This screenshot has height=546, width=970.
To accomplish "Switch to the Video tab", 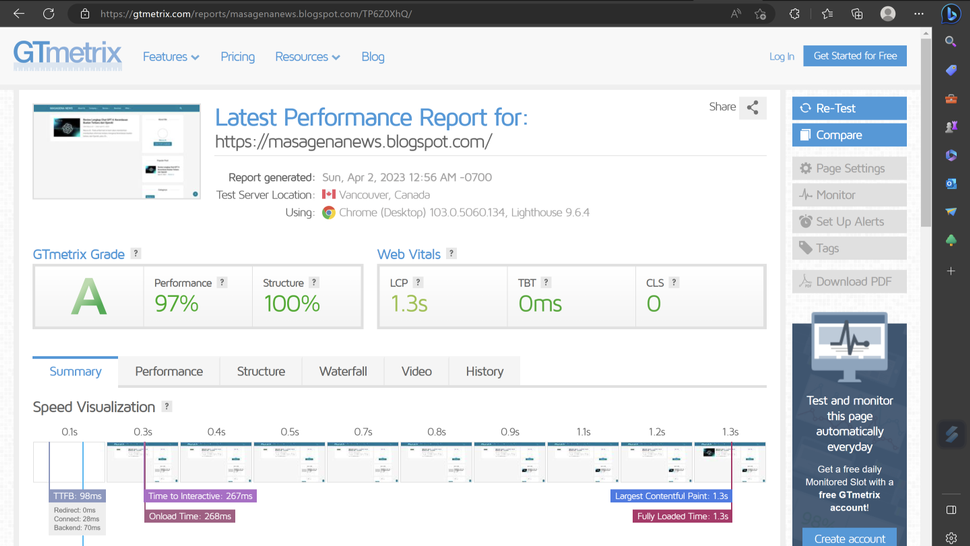I will point(416,371).
